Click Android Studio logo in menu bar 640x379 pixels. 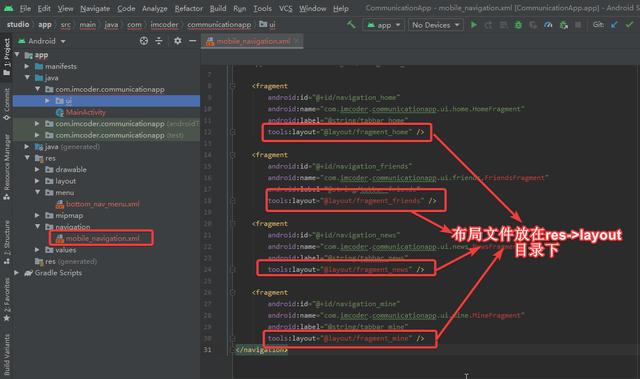pyautogui.click(x=8, y=8)
